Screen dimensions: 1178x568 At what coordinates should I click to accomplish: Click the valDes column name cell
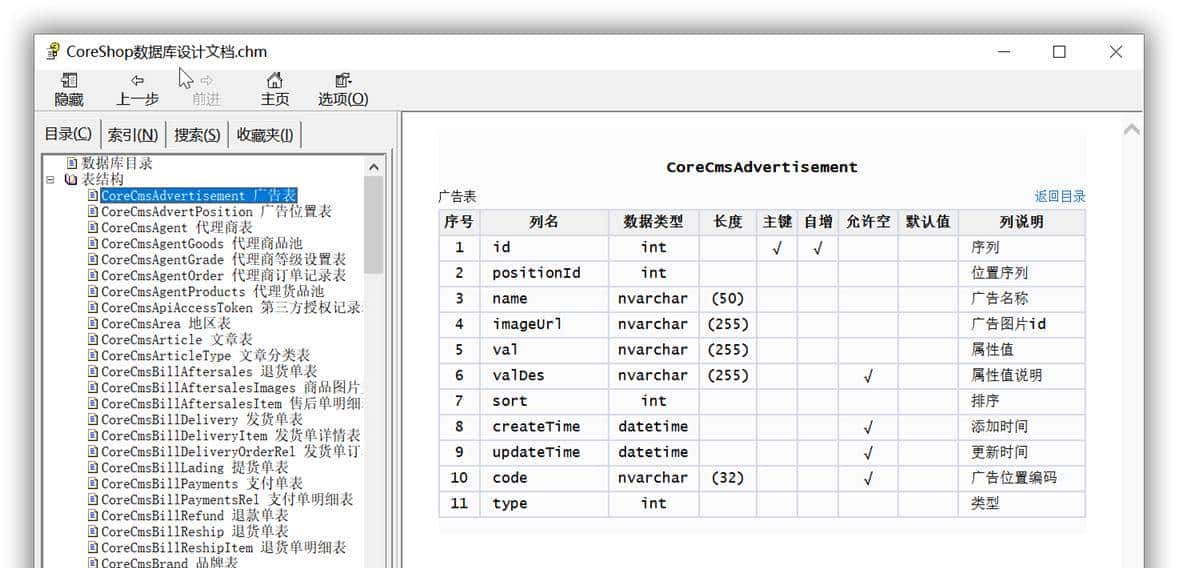pos(545,375)
